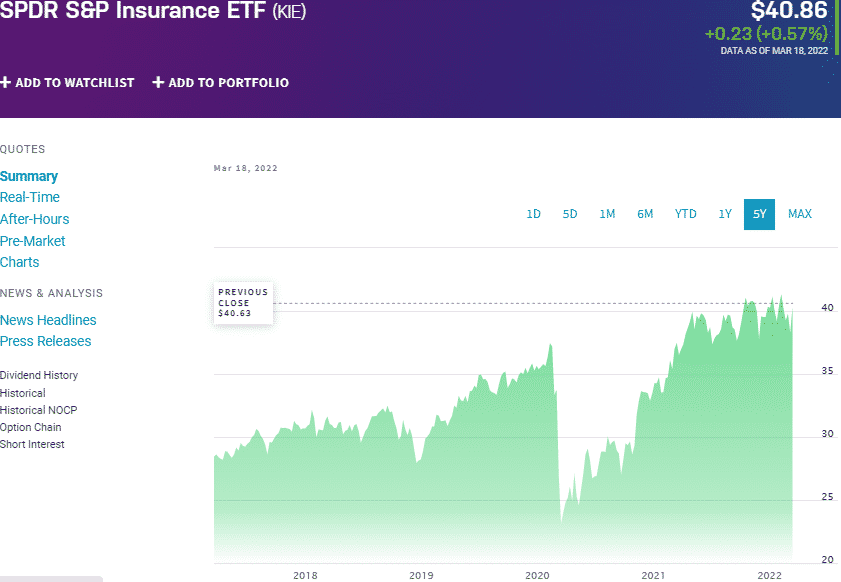Check Pre-Market trading activity
This screenshot has width=841, height=582.
33,241
